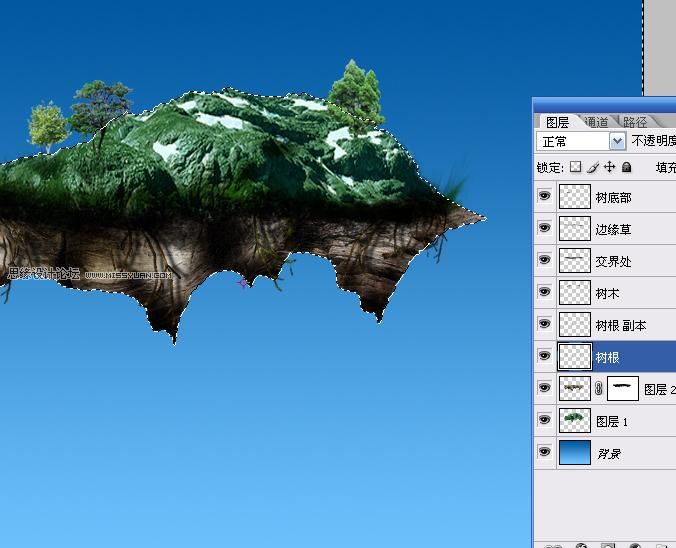The image size is (676, 548).
Task: Select the layer named 图层 2
Action: 660,389
